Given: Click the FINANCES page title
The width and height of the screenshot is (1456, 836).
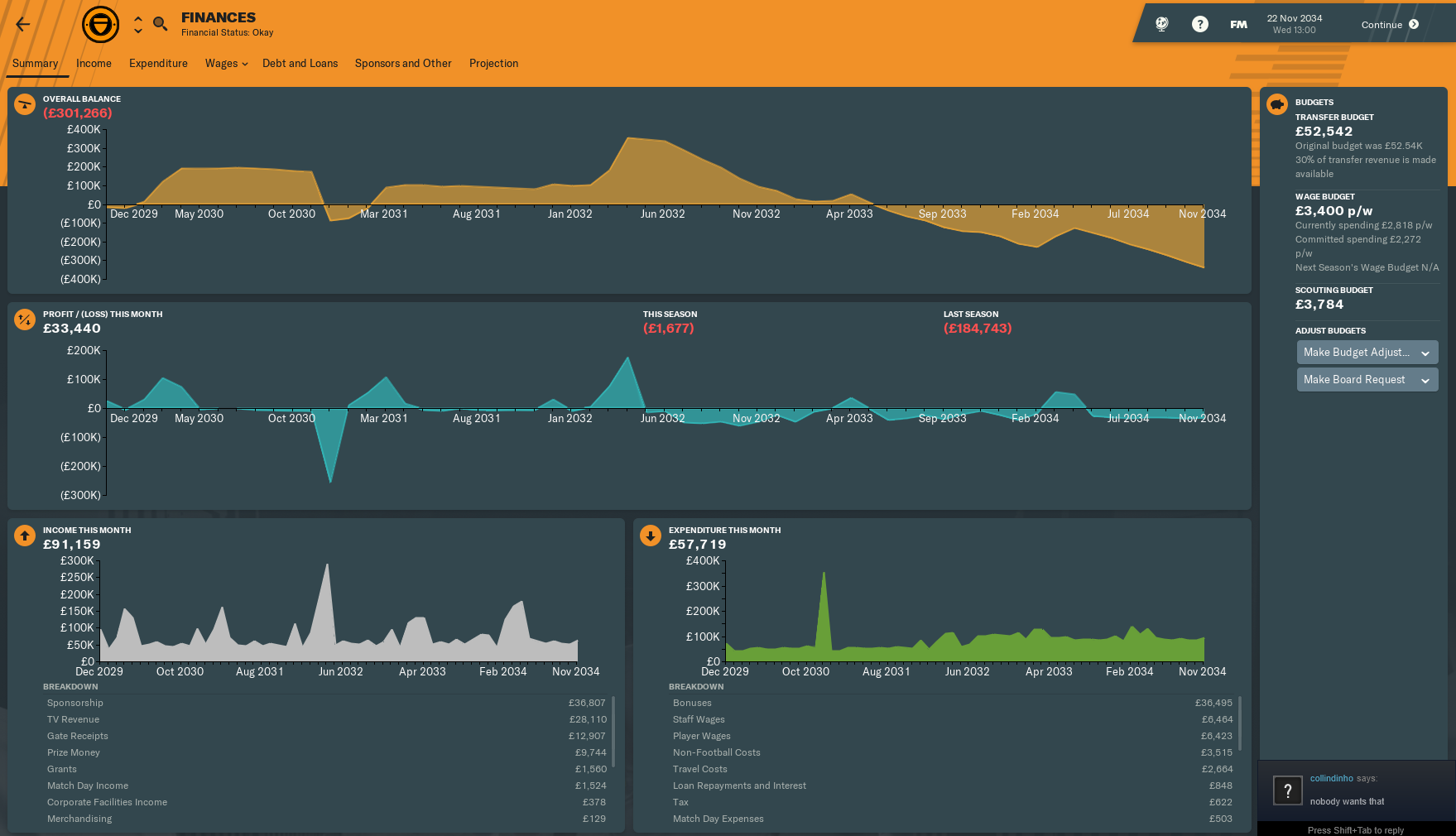Looking at the screenshot, I should click(219, 17).
